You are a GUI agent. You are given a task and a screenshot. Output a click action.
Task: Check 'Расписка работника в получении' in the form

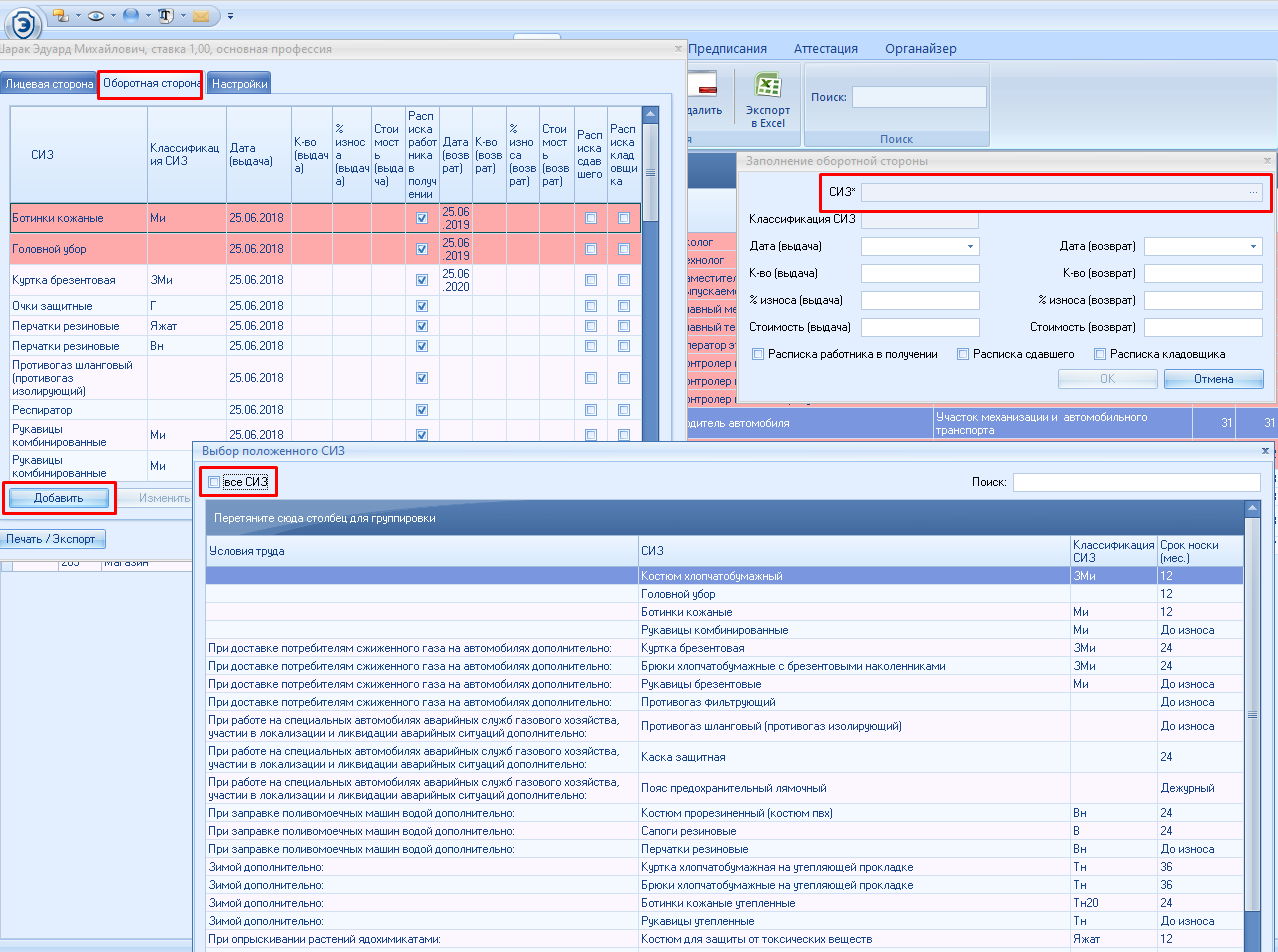point(759,354)
